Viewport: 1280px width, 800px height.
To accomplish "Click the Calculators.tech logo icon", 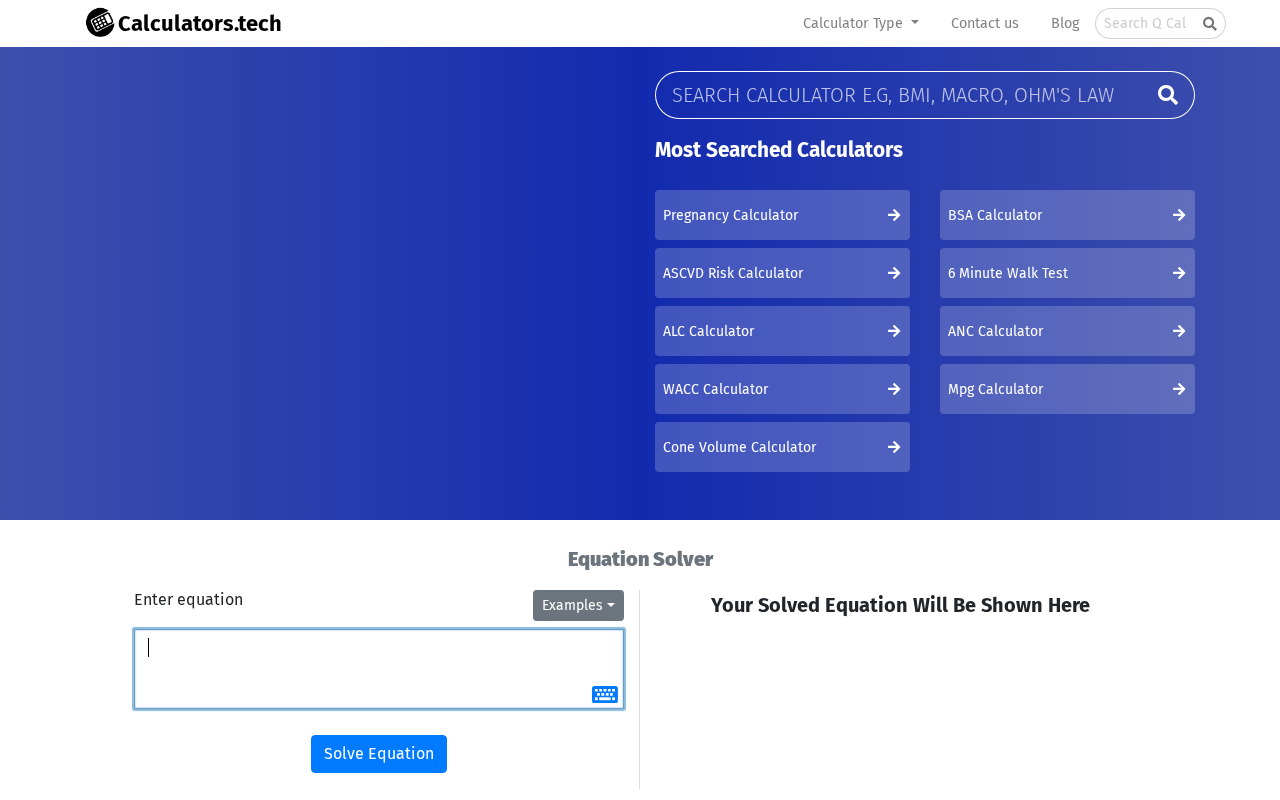I will (x=100, y=22).
